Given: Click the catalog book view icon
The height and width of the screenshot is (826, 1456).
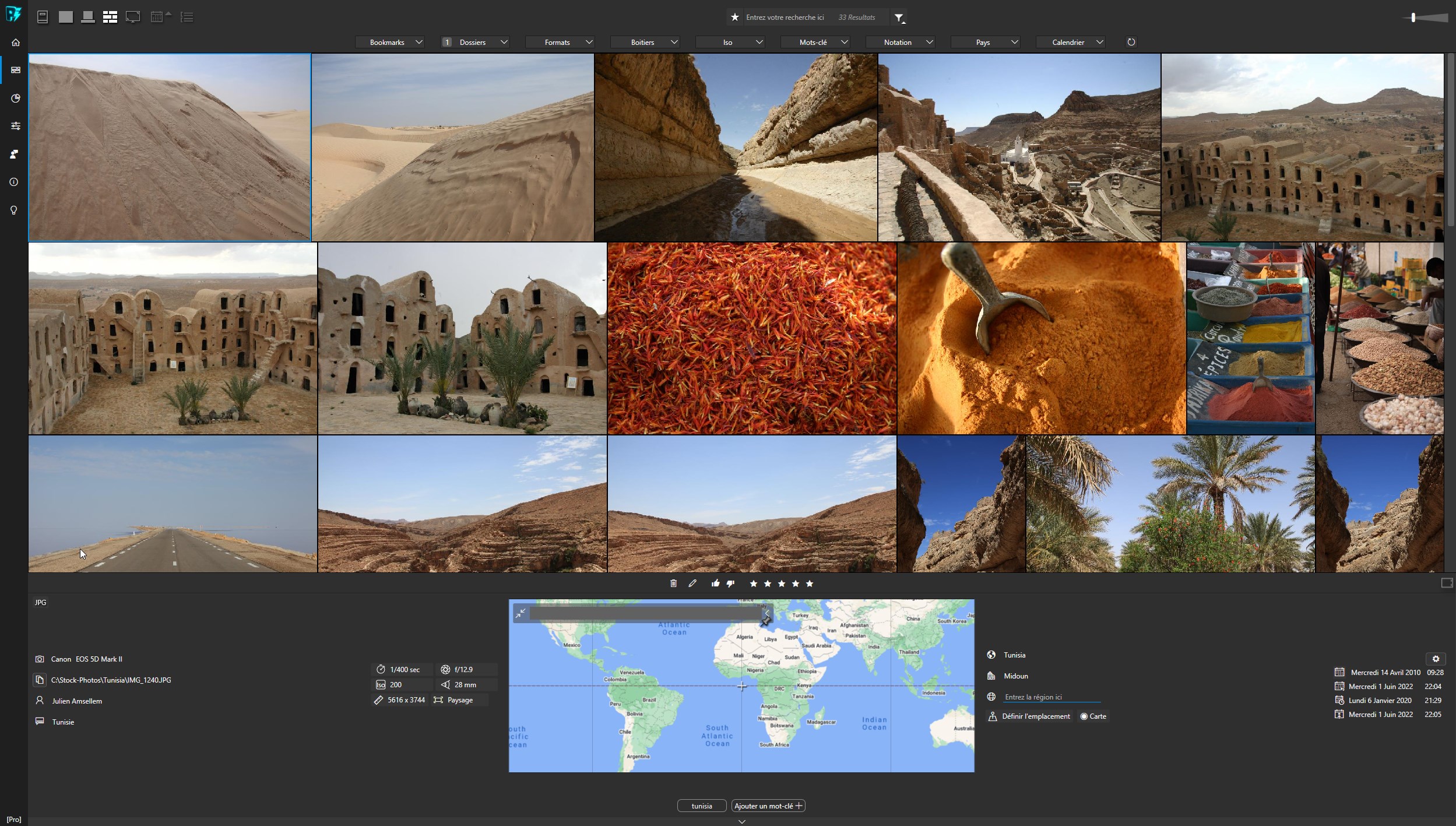Looking at the screenshot, I should coord(43,17).
